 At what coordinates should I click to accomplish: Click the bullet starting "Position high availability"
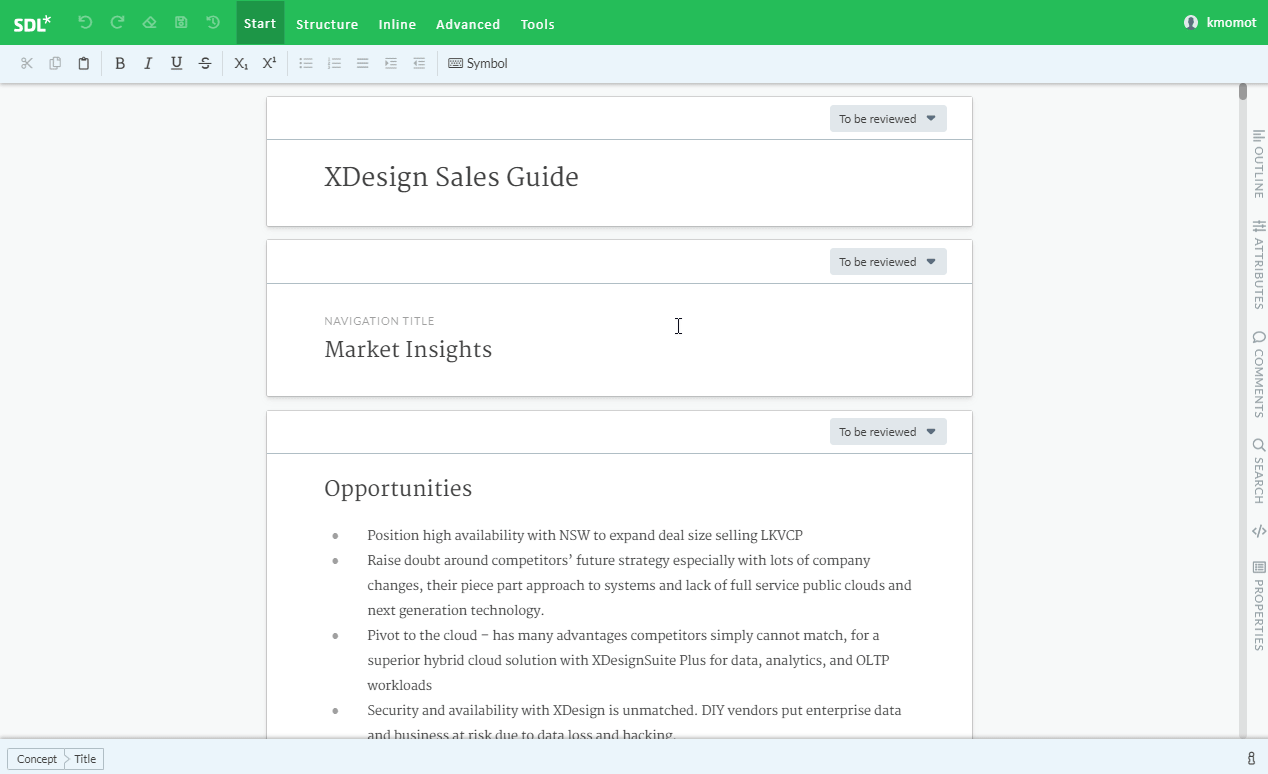[585, 535]
